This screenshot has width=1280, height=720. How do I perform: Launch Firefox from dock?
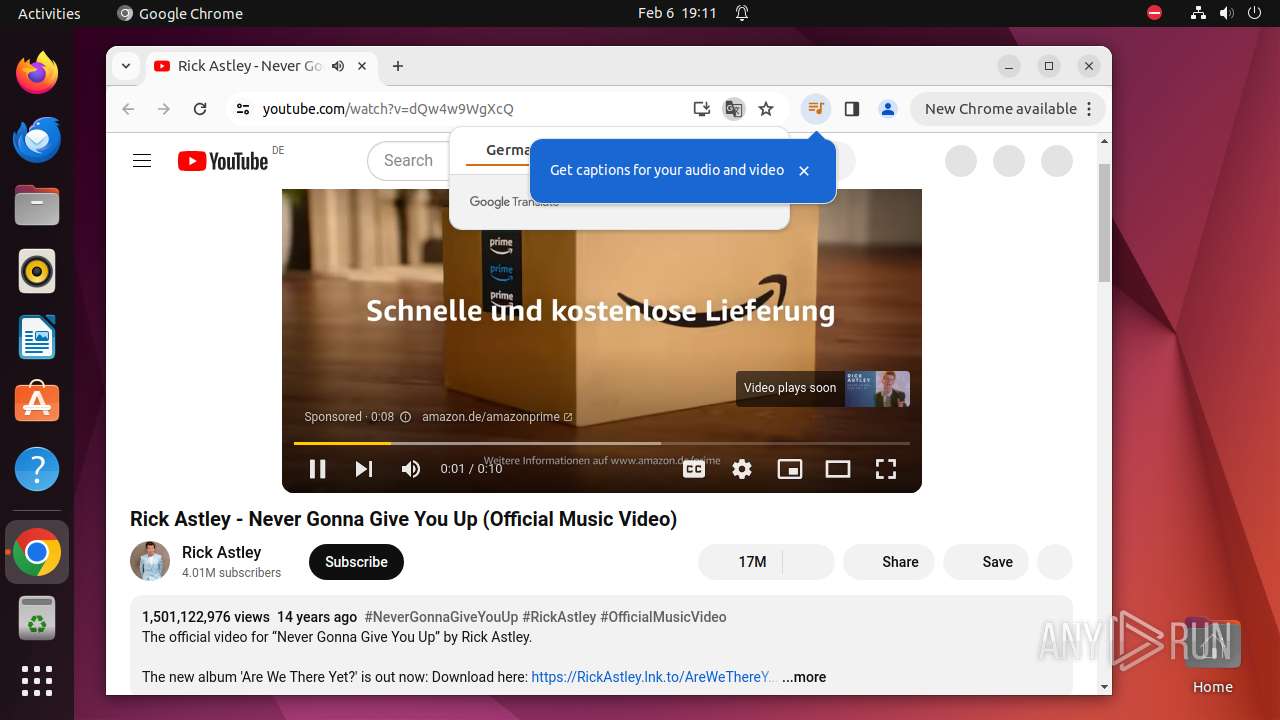(x=37, y=73)
